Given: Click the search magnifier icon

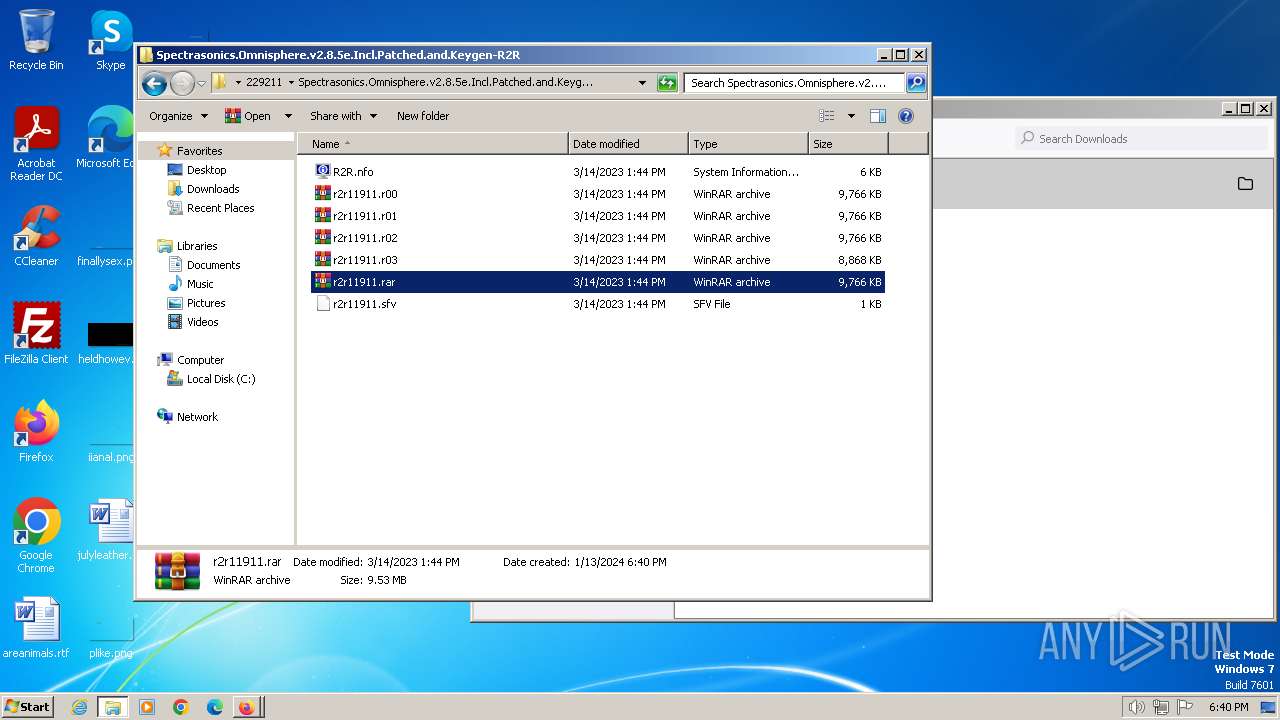Looking at the screenshot, I should tap(915, 83).
